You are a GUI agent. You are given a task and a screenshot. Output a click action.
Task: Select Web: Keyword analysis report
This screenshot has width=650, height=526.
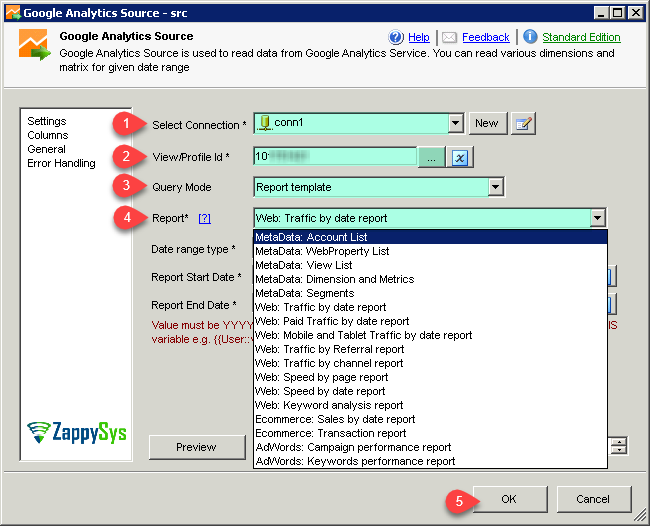[x=430, y=405]
